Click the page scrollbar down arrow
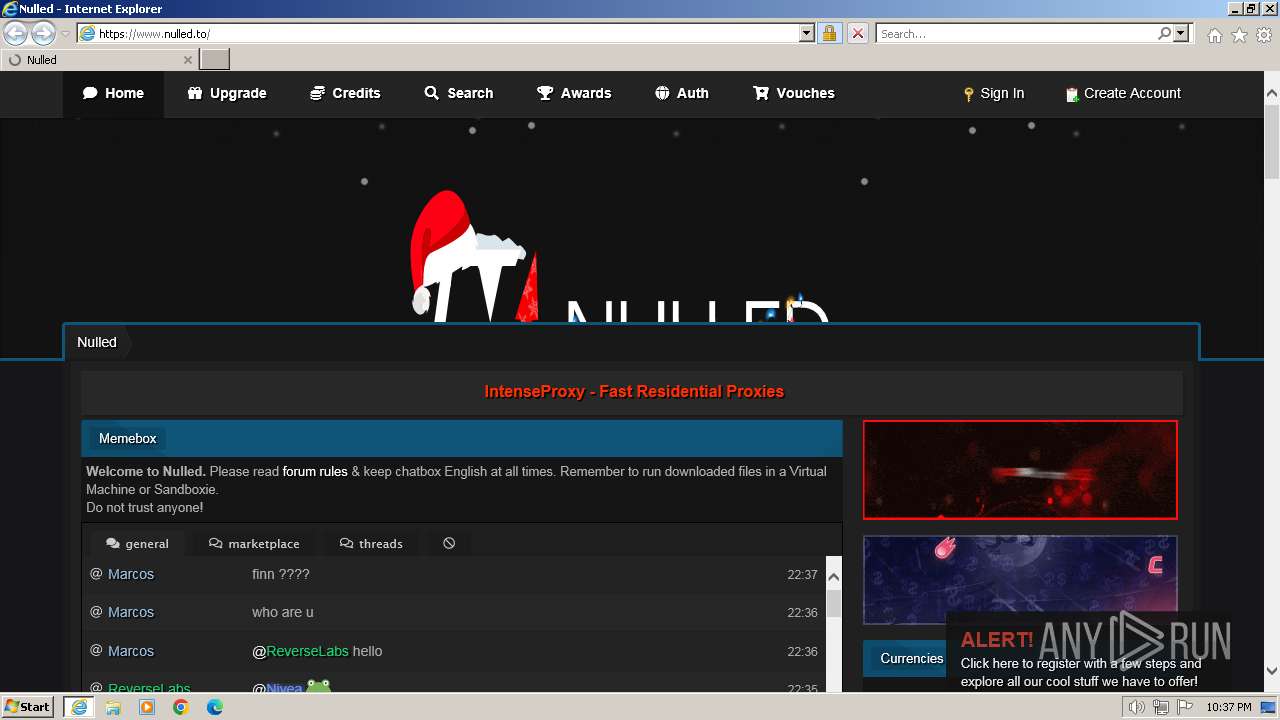Viewport: 1280px width, 720px height. click(1272, 671)
